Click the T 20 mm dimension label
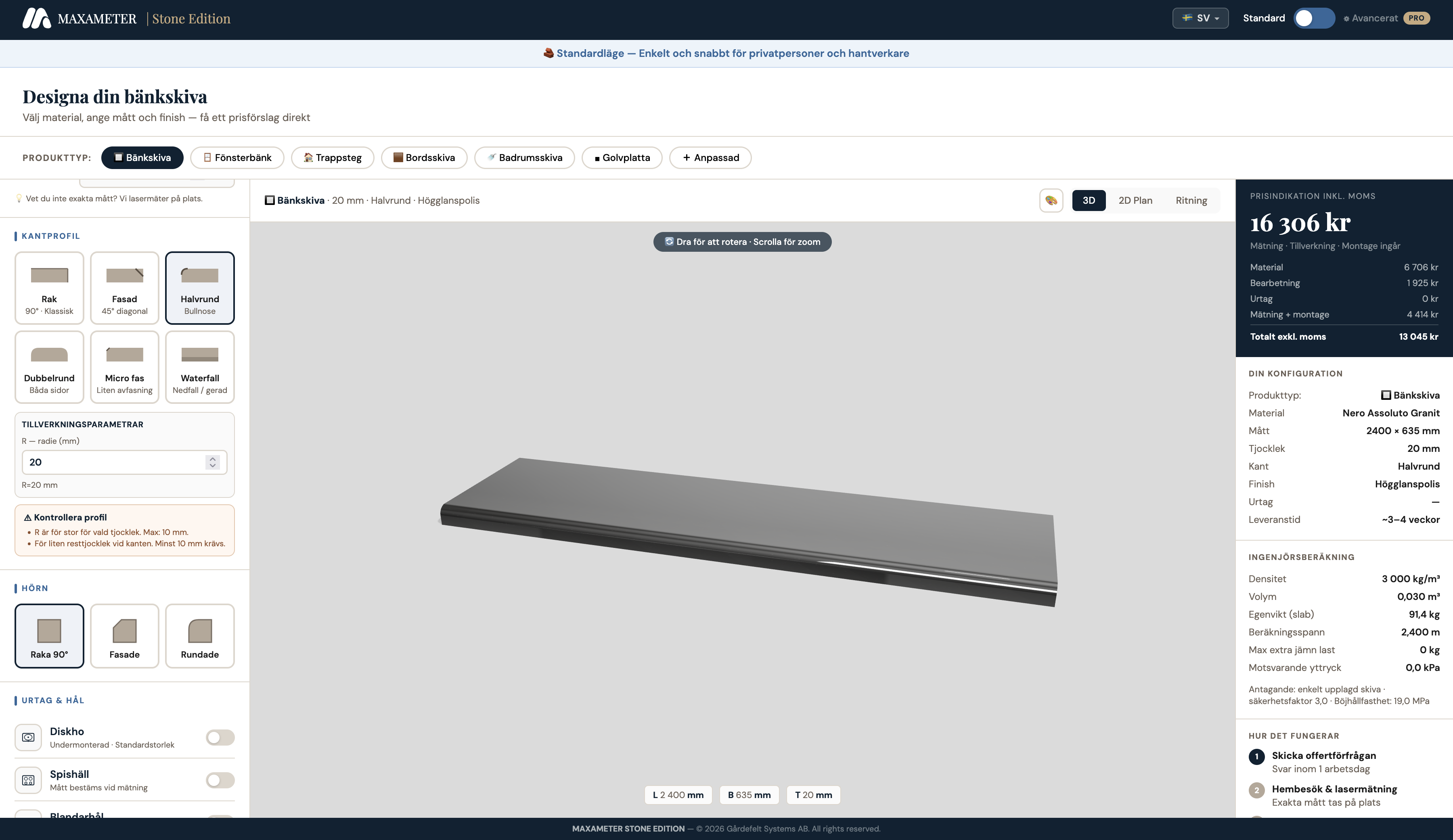The image size is (1453, 840). click(814, 794)
